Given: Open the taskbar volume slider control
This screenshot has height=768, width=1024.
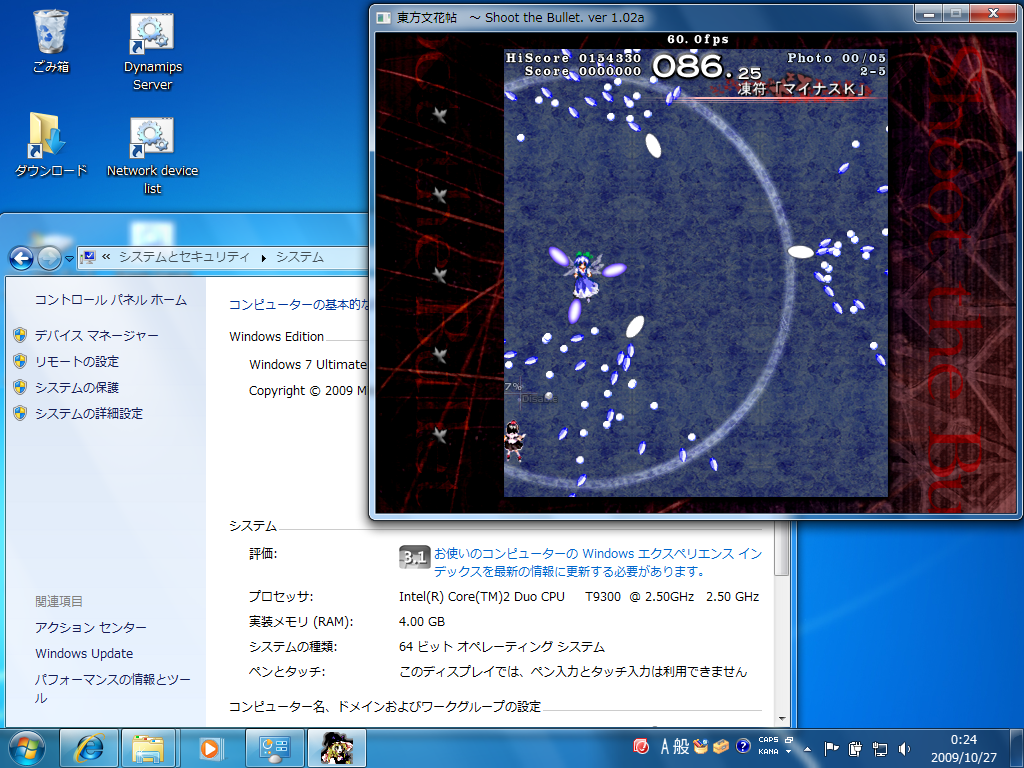Looking at the screenshot, I should coord(903,747).
